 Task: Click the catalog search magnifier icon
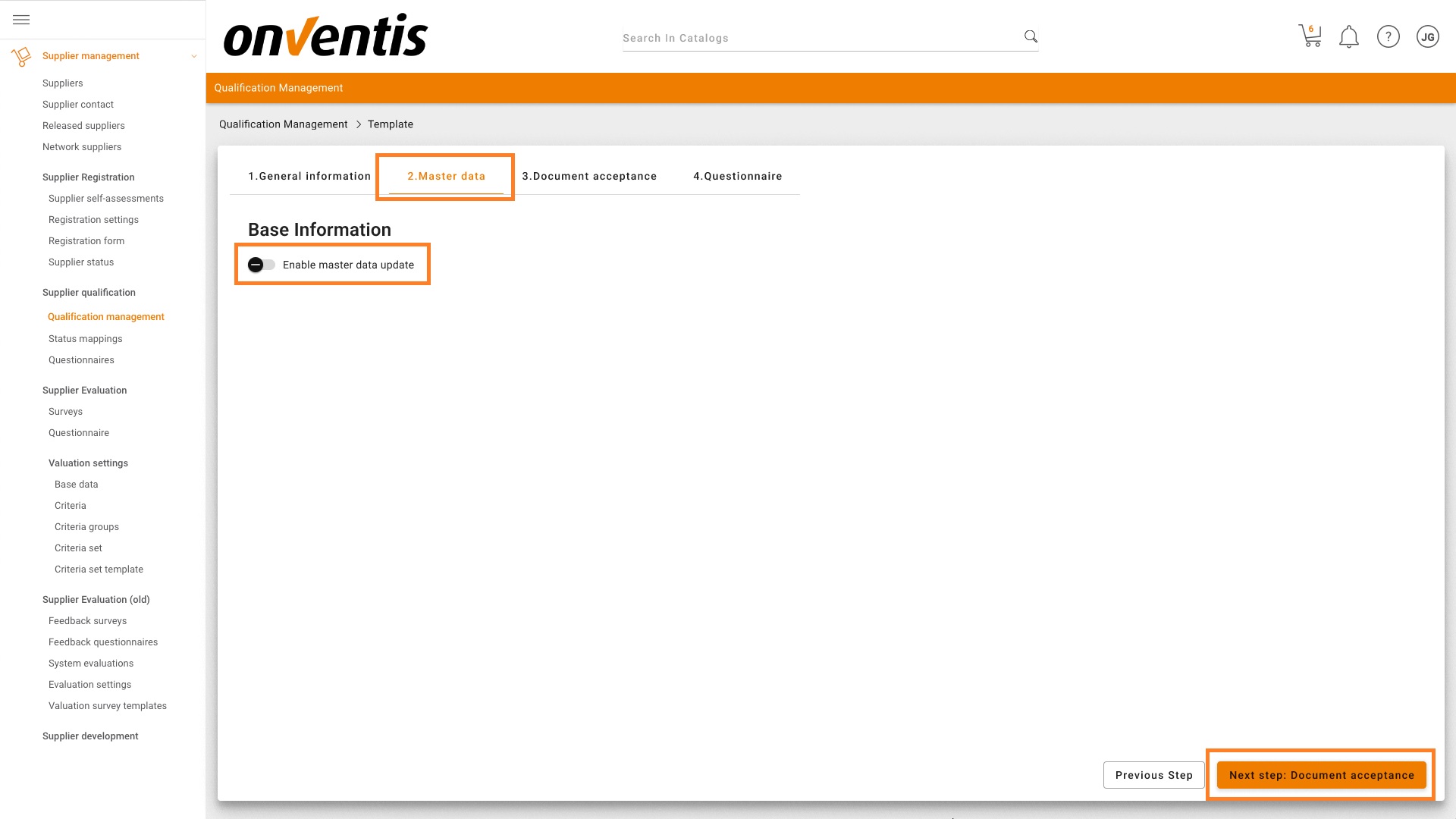(x=1031, y=36)
